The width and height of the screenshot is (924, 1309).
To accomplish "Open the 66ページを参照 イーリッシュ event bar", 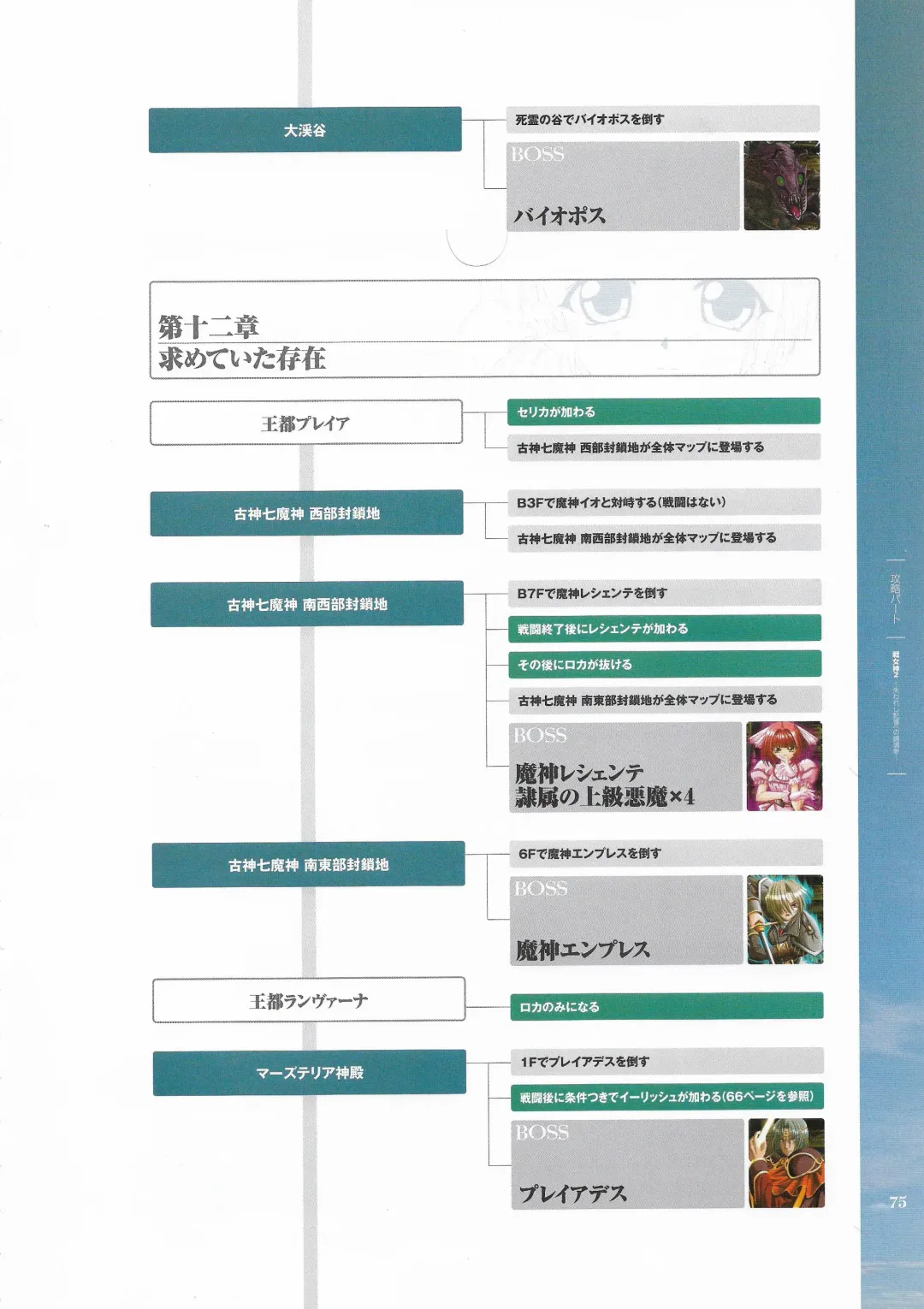I will [x=666, y=1097].
